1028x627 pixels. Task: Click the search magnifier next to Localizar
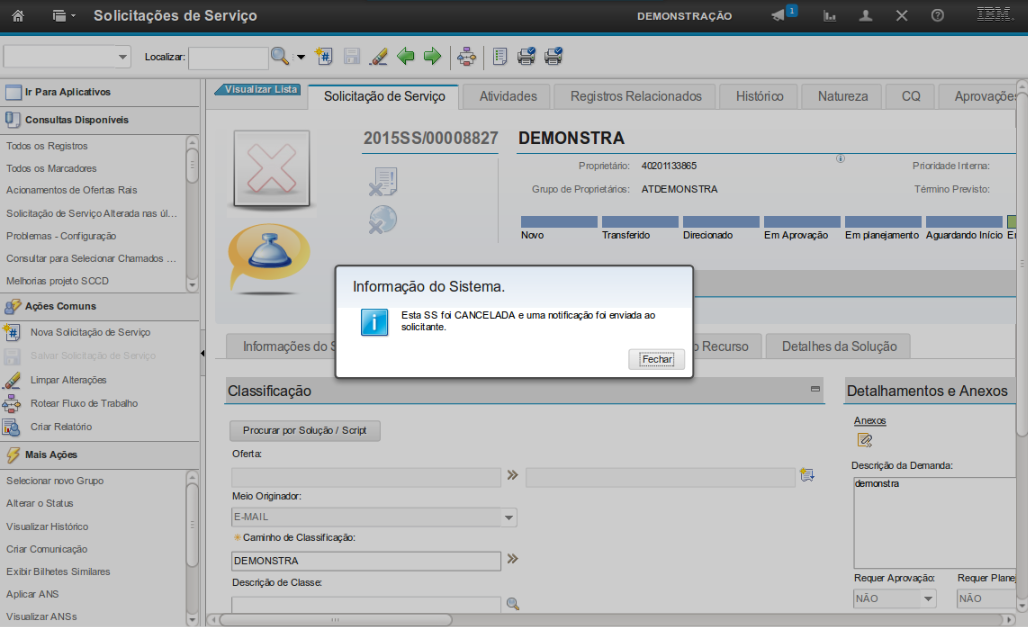coord(280,57)
